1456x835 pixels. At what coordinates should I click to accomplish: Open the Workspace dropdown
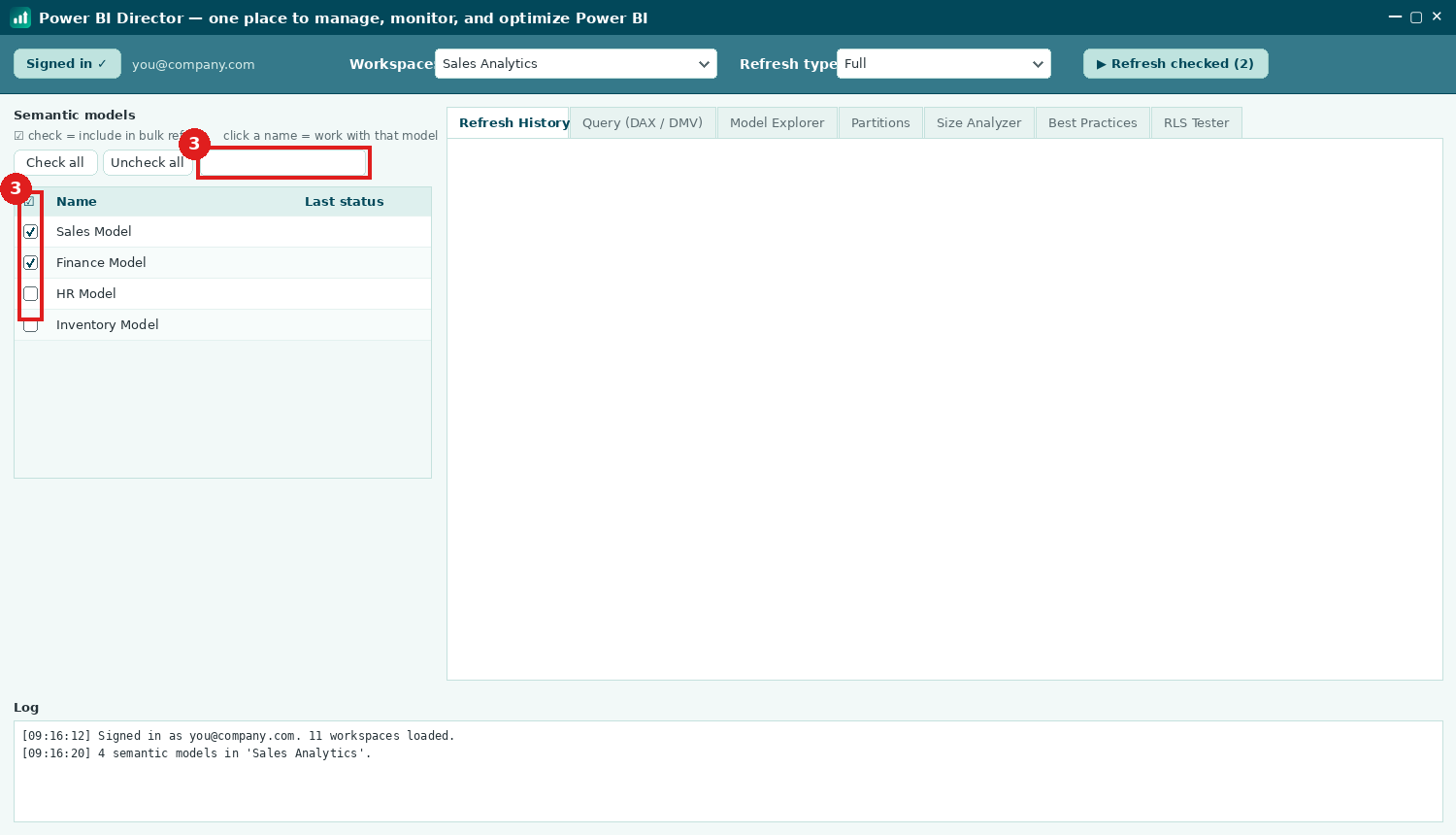pyautogui.click(x=576, y=64)
